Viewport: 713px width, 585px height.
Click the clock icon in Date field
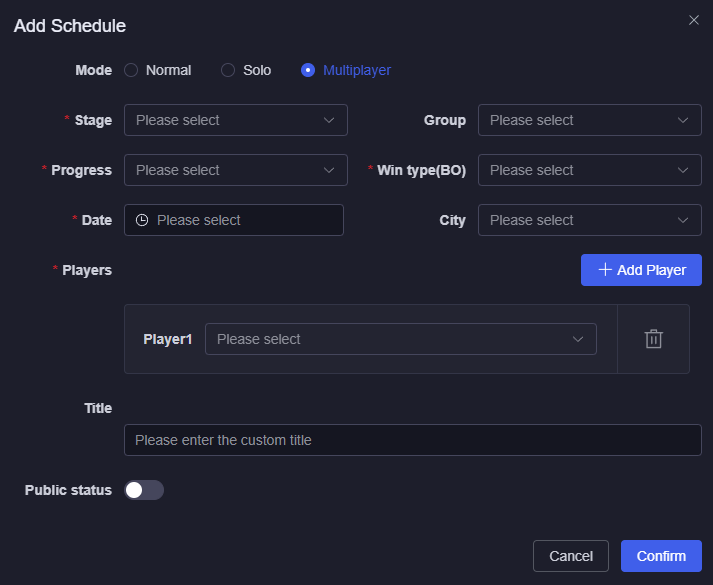(x=142, y=220)
